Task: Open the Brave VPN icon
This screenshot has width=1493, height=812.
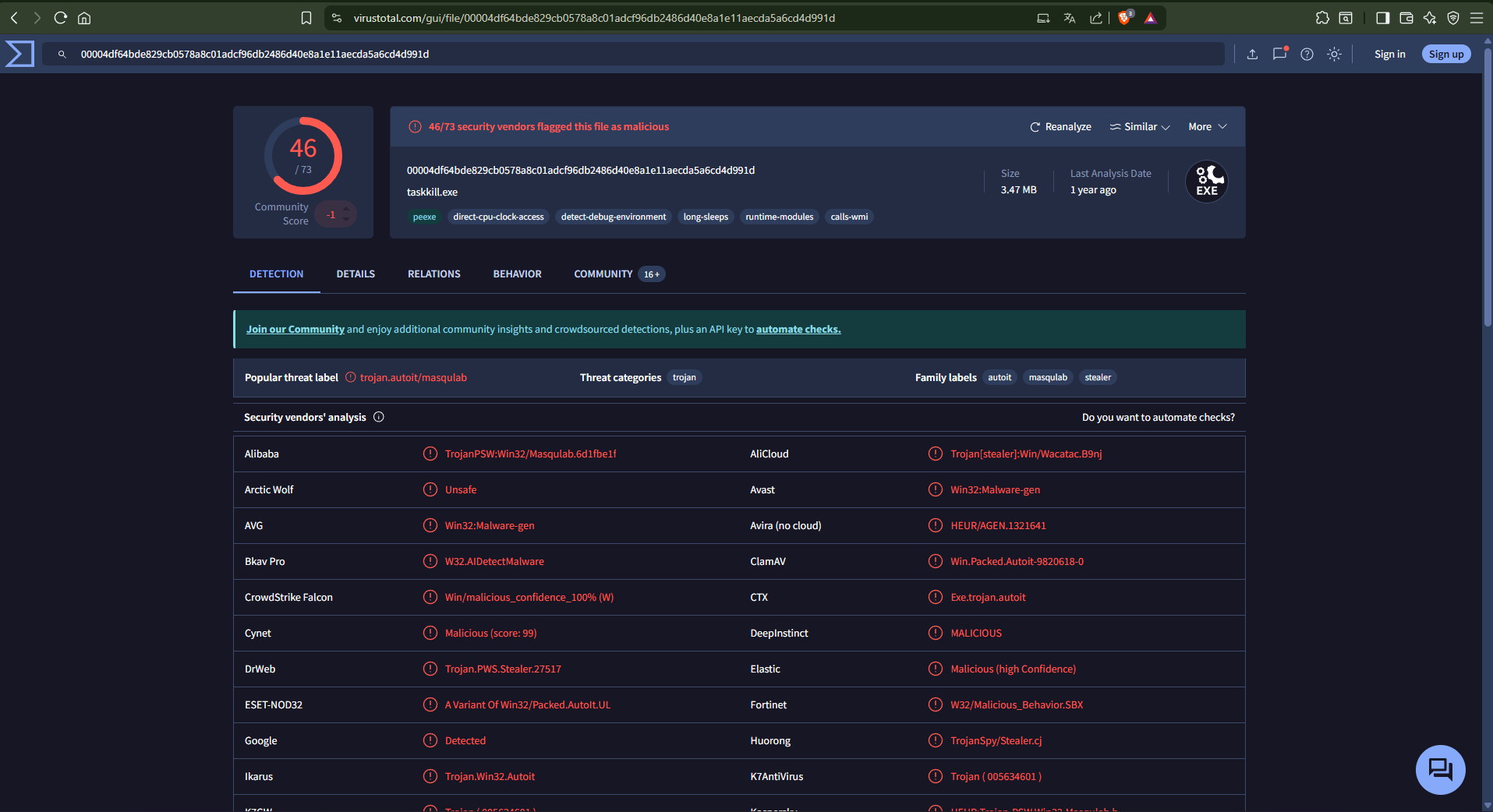Action: [x=1453, y=17]
